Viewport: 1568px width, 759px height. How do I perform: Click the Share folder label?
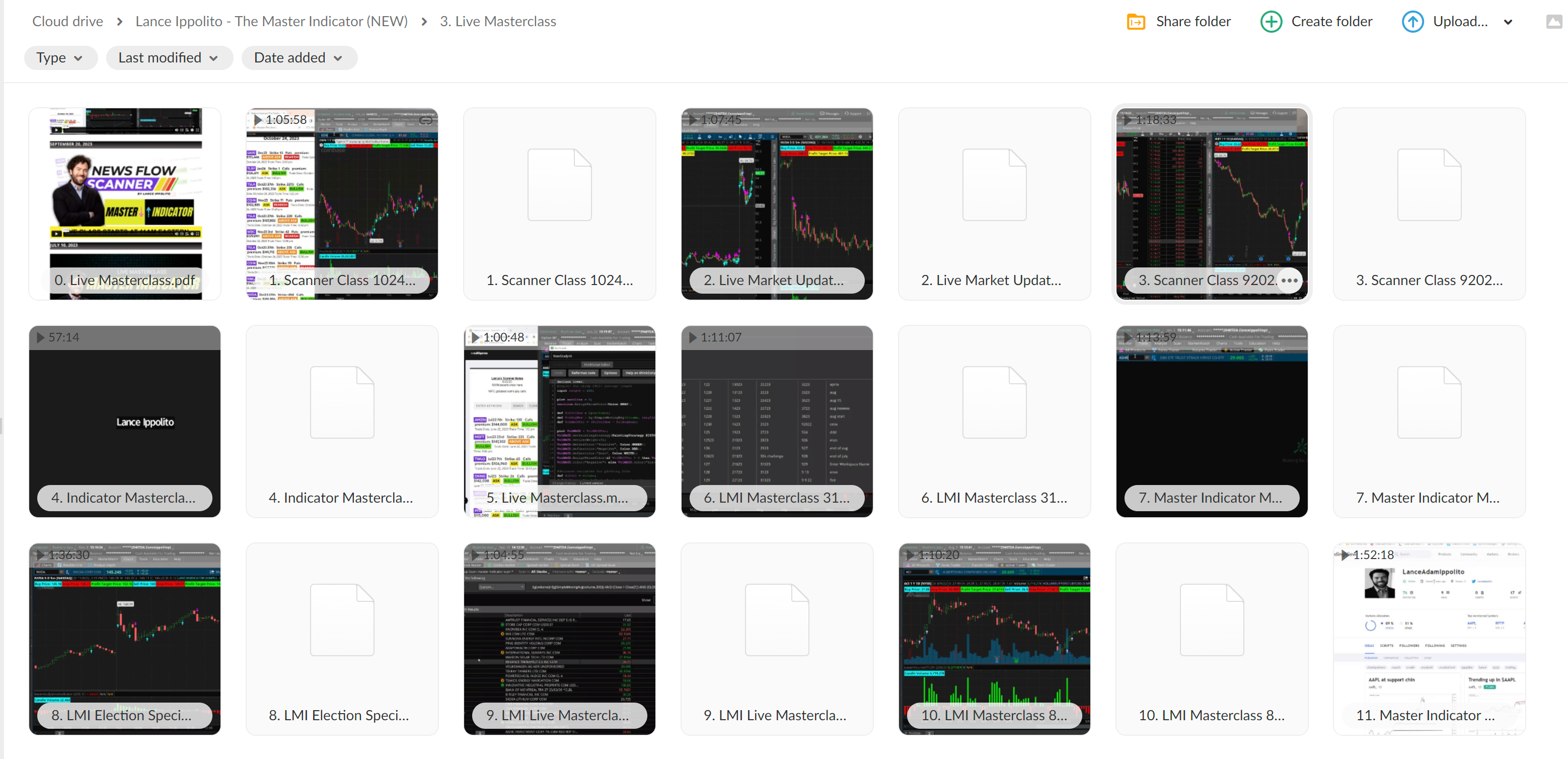[1193, 21]
